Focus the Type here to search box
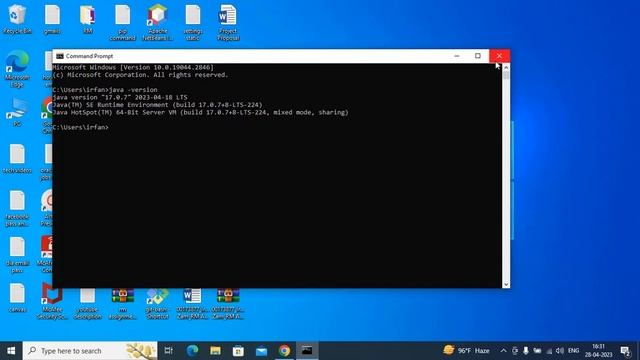This screenshot has height=360, width=640. pyautogui.click(x=90, y=351)
